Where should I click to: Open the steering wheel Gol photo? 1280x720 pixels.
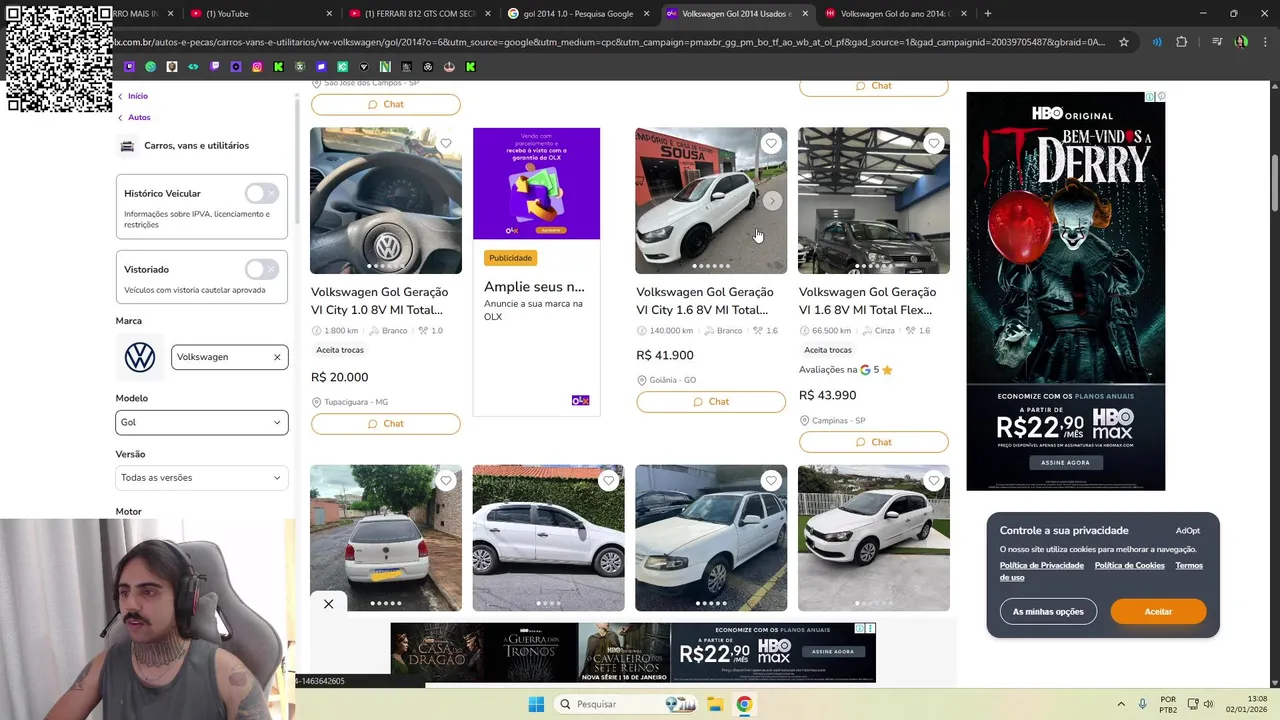click(x=386, y=200)
